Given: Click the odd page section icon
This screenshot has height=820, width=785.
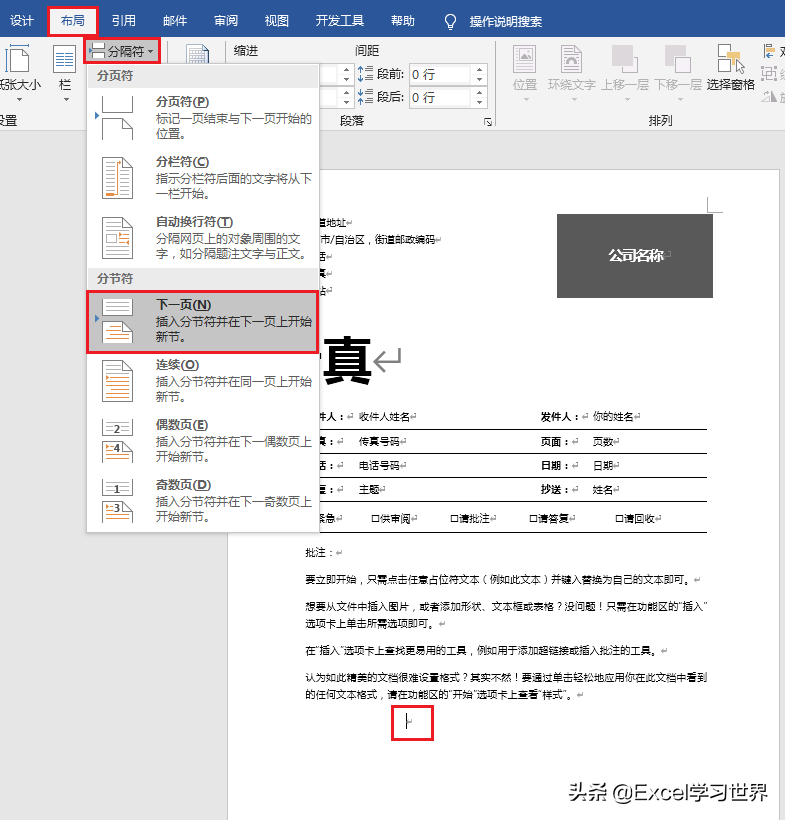Looking at the screenshot, I should pos(117,501).
